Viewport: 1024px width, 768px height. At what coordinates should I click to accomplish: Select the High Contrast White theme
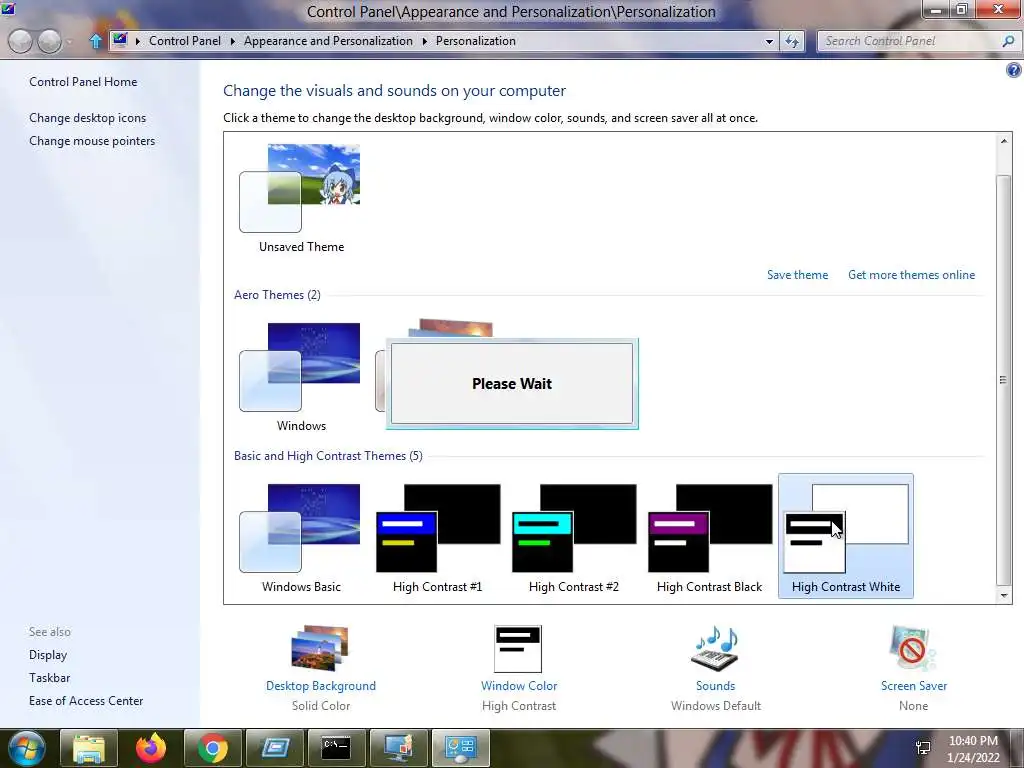click(x=846, y=536)
